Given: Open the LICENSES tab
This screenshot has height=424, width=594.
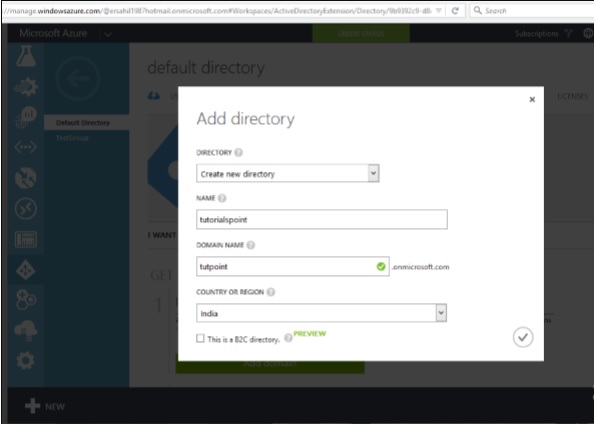Looking at the screenshot, I should [x=572, y=96].
